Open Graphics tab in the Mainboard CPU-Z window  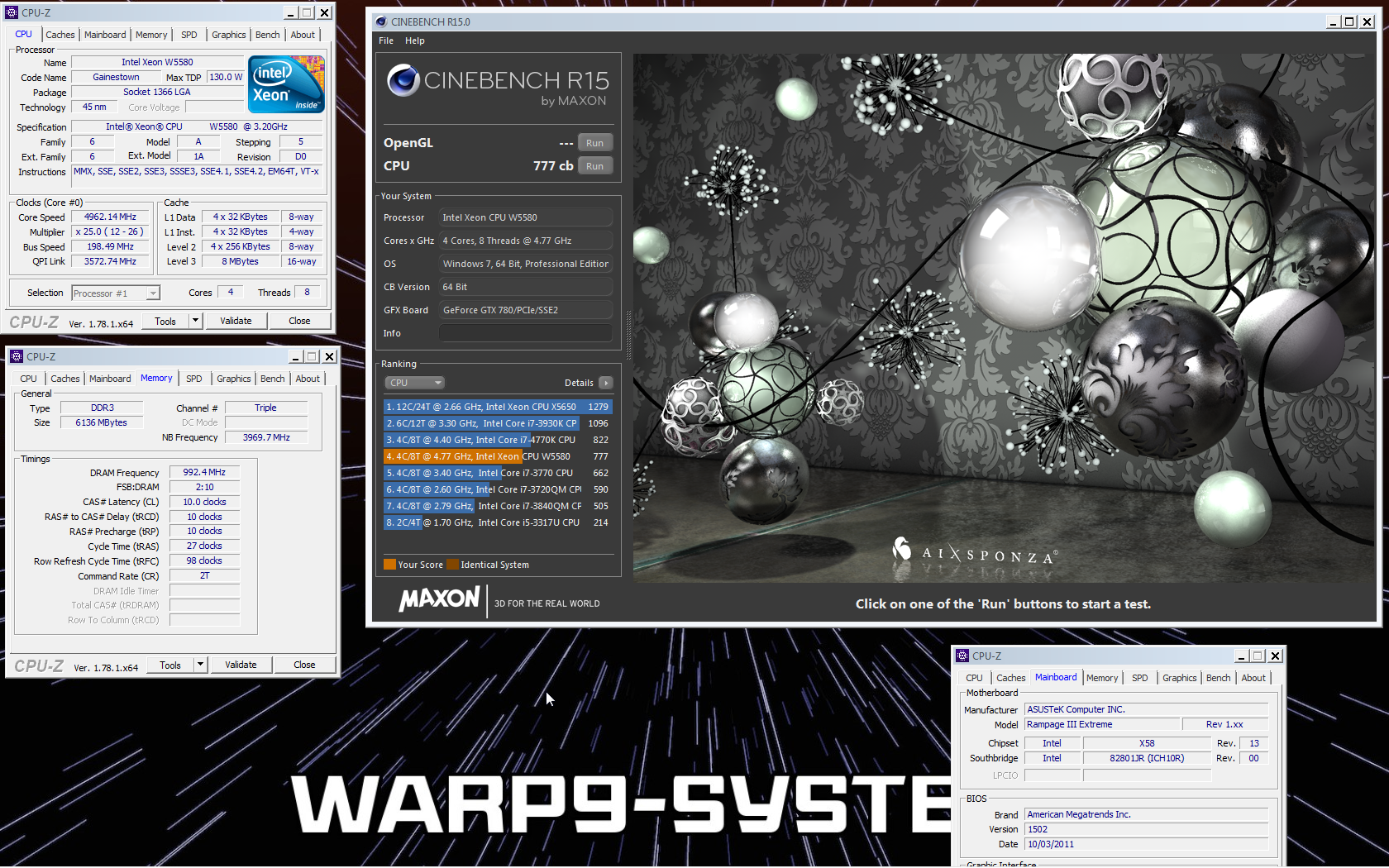(1180, 678)
